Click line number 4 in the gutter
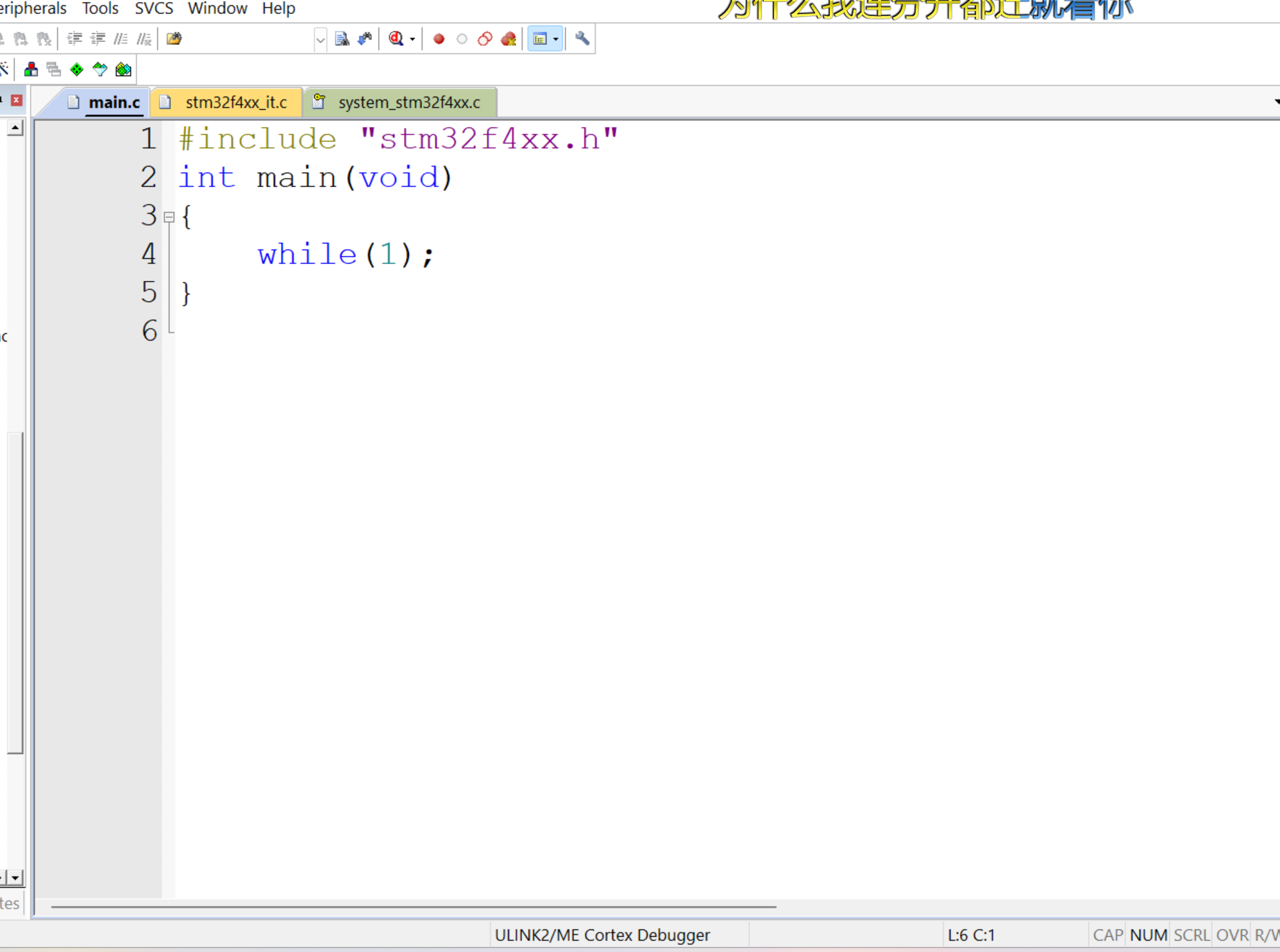The width and height of the screenshot is (1280, 952). [149, 255]
